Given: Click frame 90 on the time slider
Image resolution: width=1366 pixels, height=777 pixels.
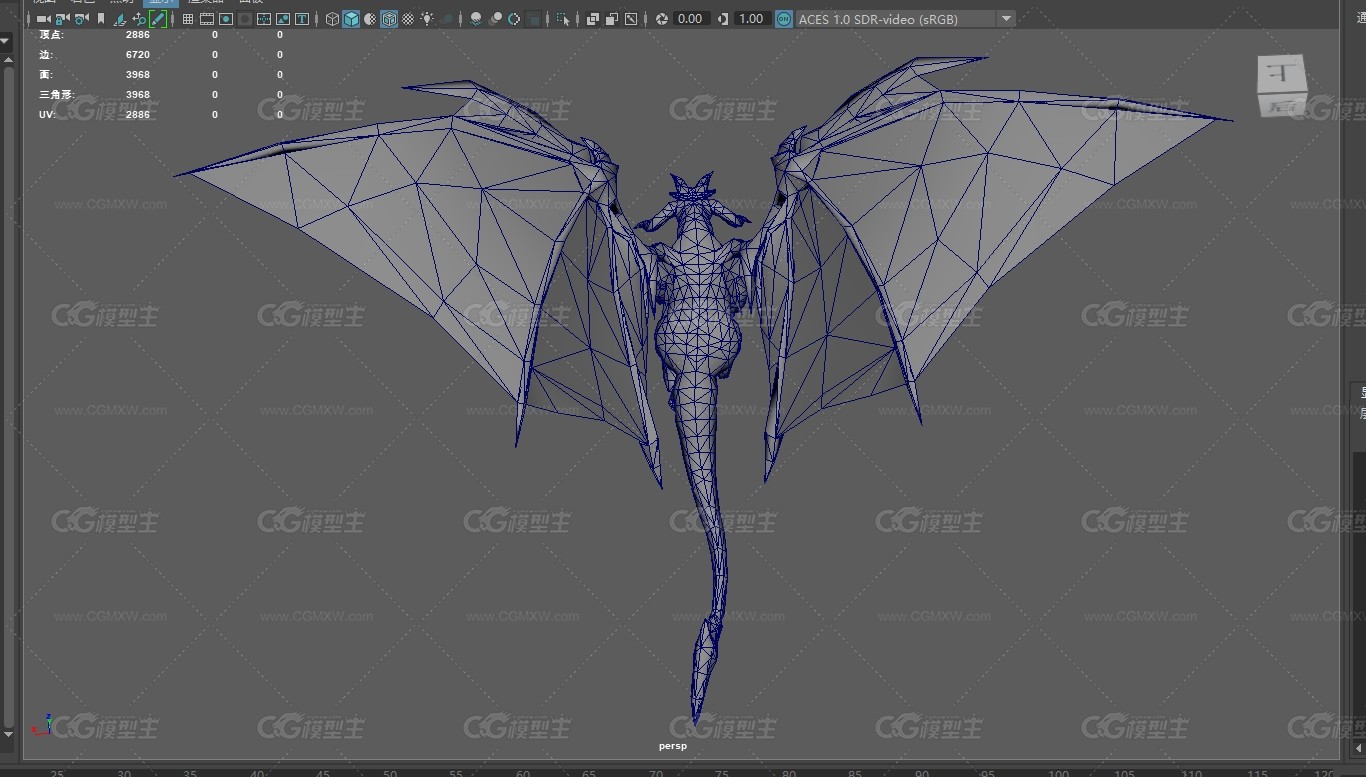Looking at the screenshot, I should click(x=921, y=773).
